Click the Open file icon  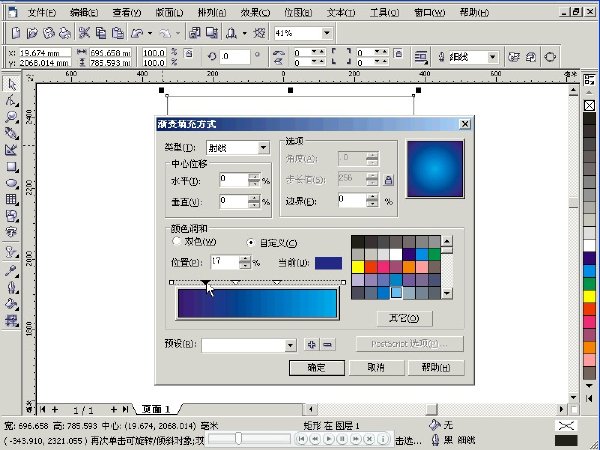point(32,33)
